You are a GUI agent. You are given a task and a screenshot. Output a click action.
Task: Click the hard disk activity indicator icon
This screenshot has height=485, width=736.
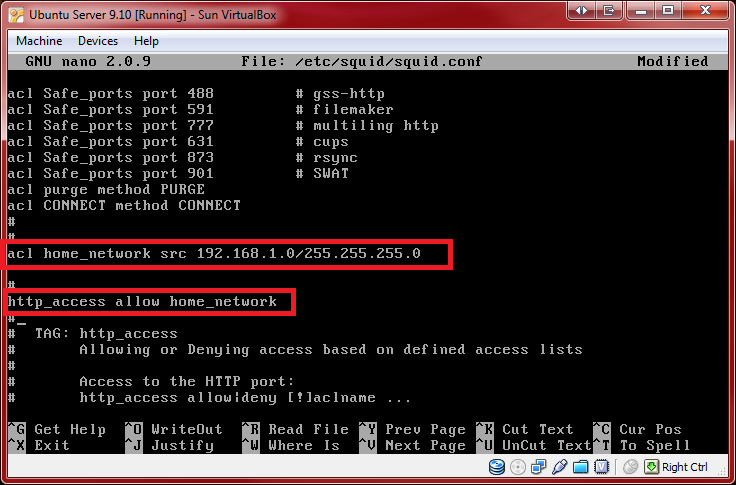pos(497,467)
